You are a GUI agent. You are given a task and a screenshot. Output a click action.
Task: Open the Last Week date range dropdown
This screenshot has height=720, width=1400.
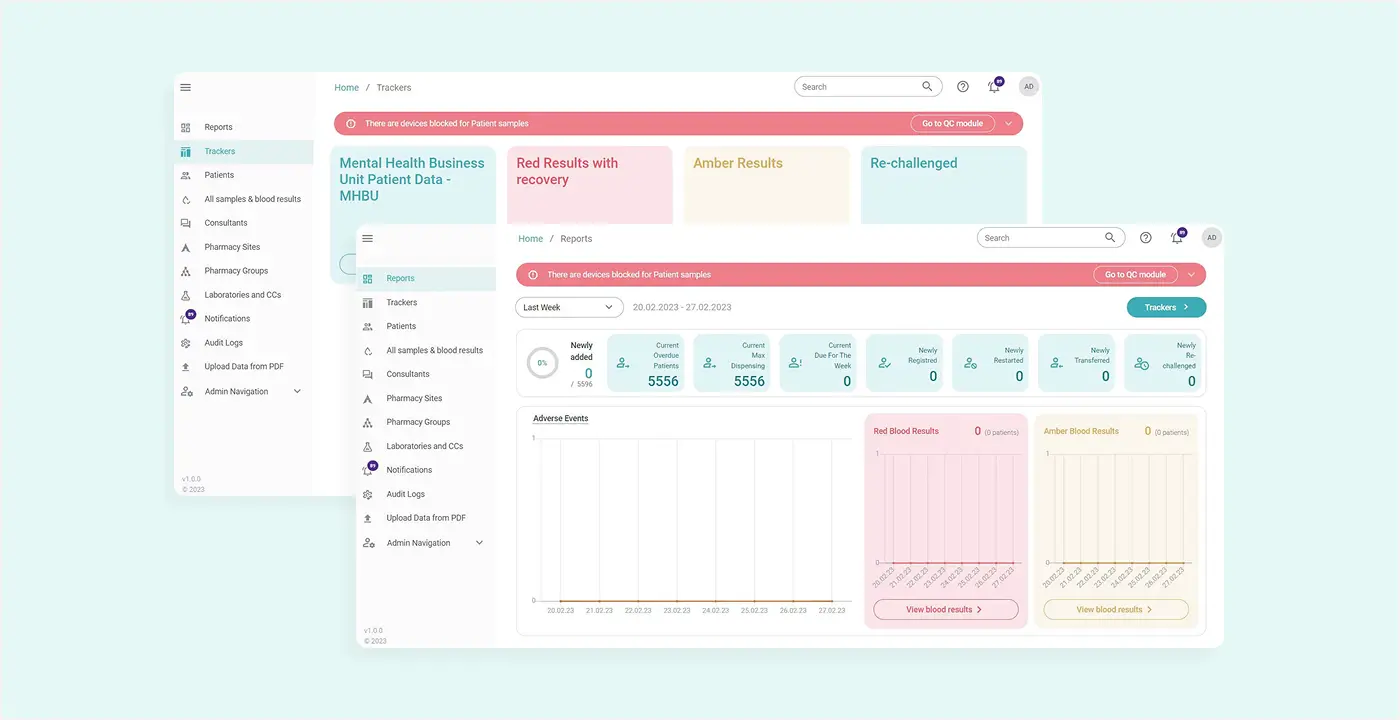tap(569, 307)
